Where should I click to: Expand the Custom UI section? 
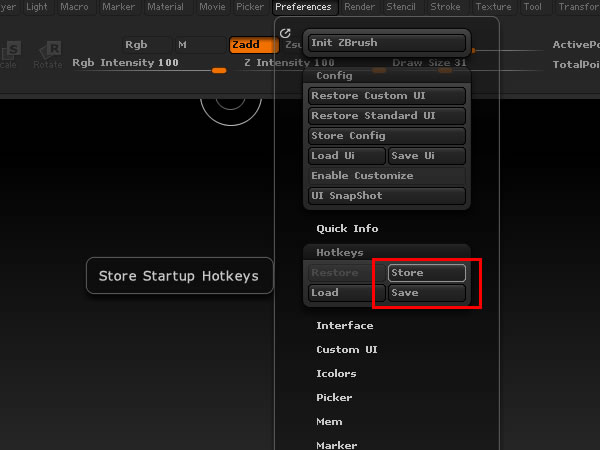347,350
